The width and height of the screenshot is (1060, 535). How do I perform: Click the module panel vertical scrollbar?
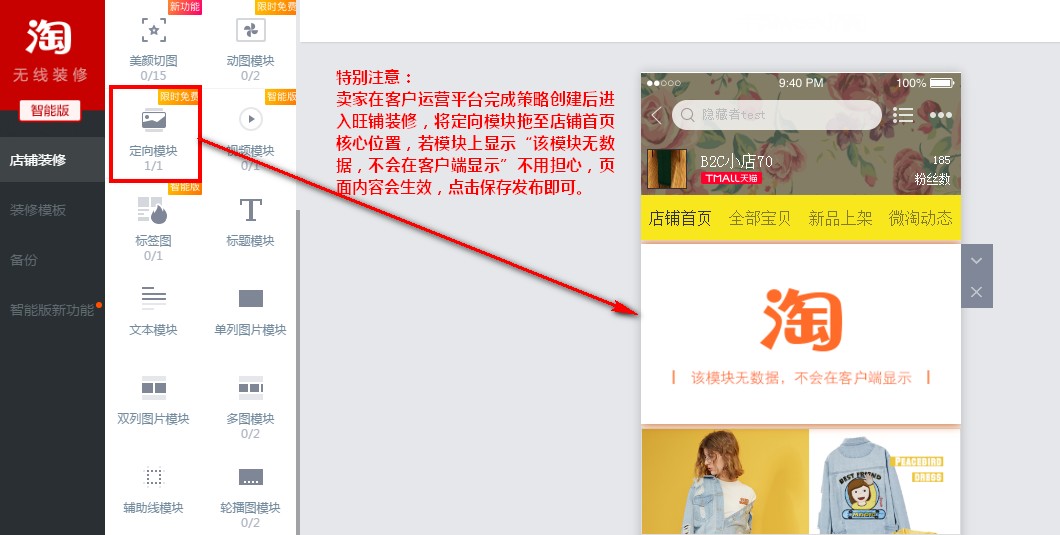298,372
